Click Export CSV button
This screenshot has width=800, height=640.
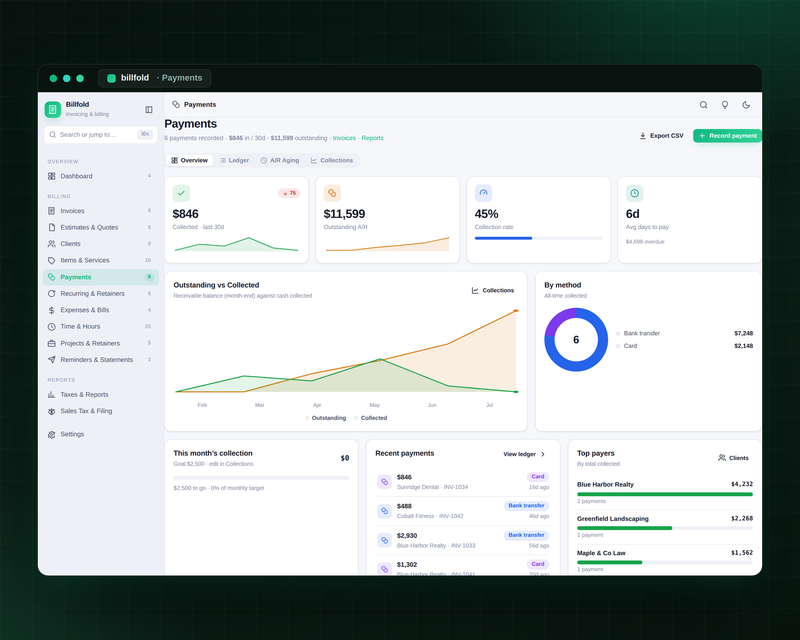pyautogui.click(x=661, y=136)
